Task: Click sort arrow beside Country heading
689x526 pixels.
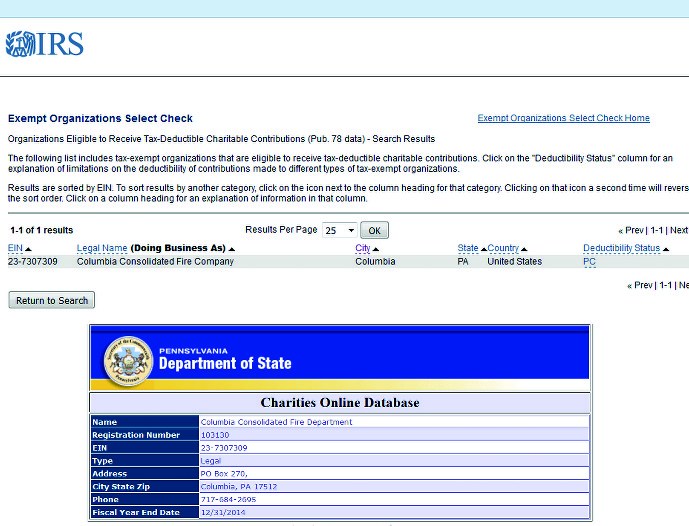Action: (524, 249)
